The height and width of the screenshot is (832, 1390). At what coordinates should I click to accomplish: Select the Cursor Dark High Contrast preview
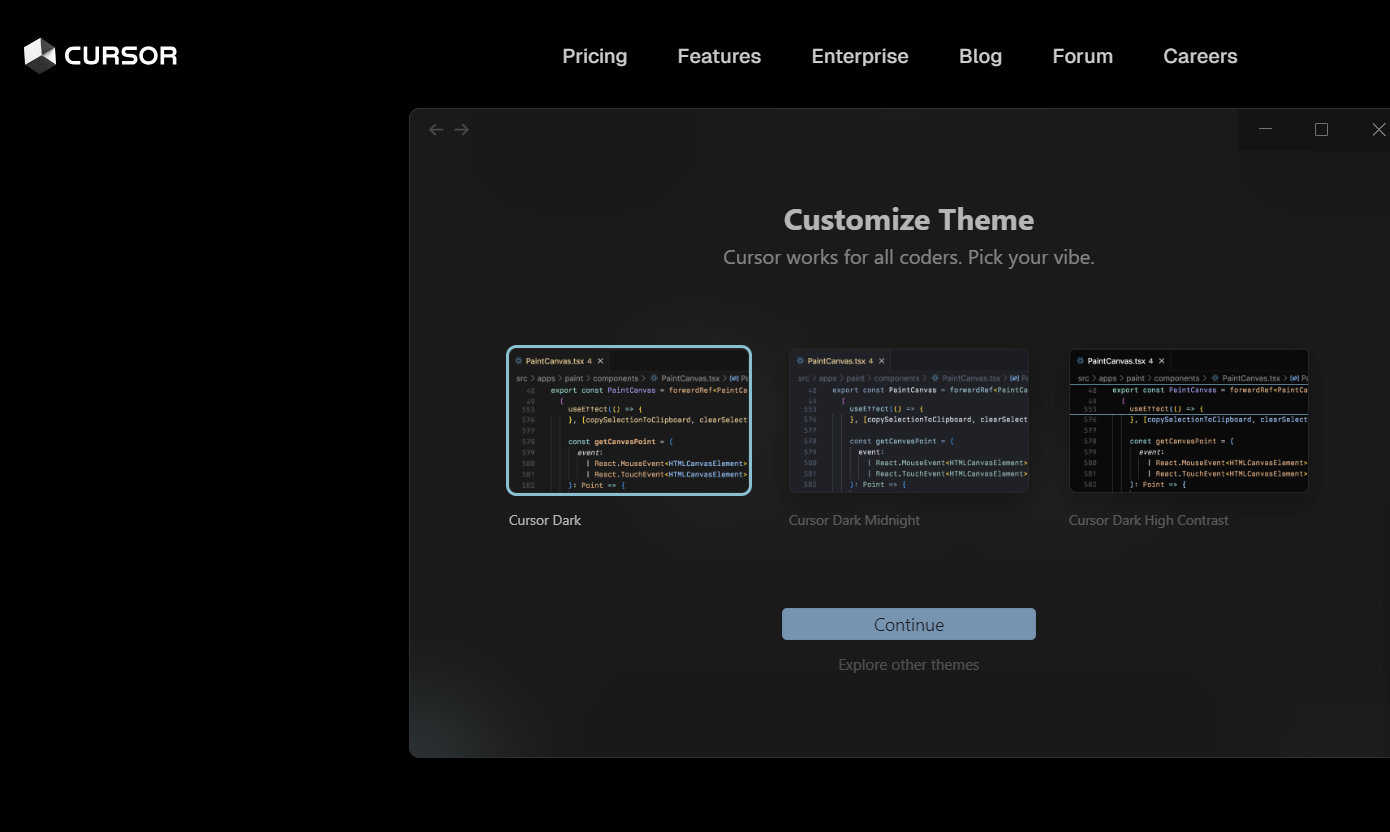[x=1189, y=420]
